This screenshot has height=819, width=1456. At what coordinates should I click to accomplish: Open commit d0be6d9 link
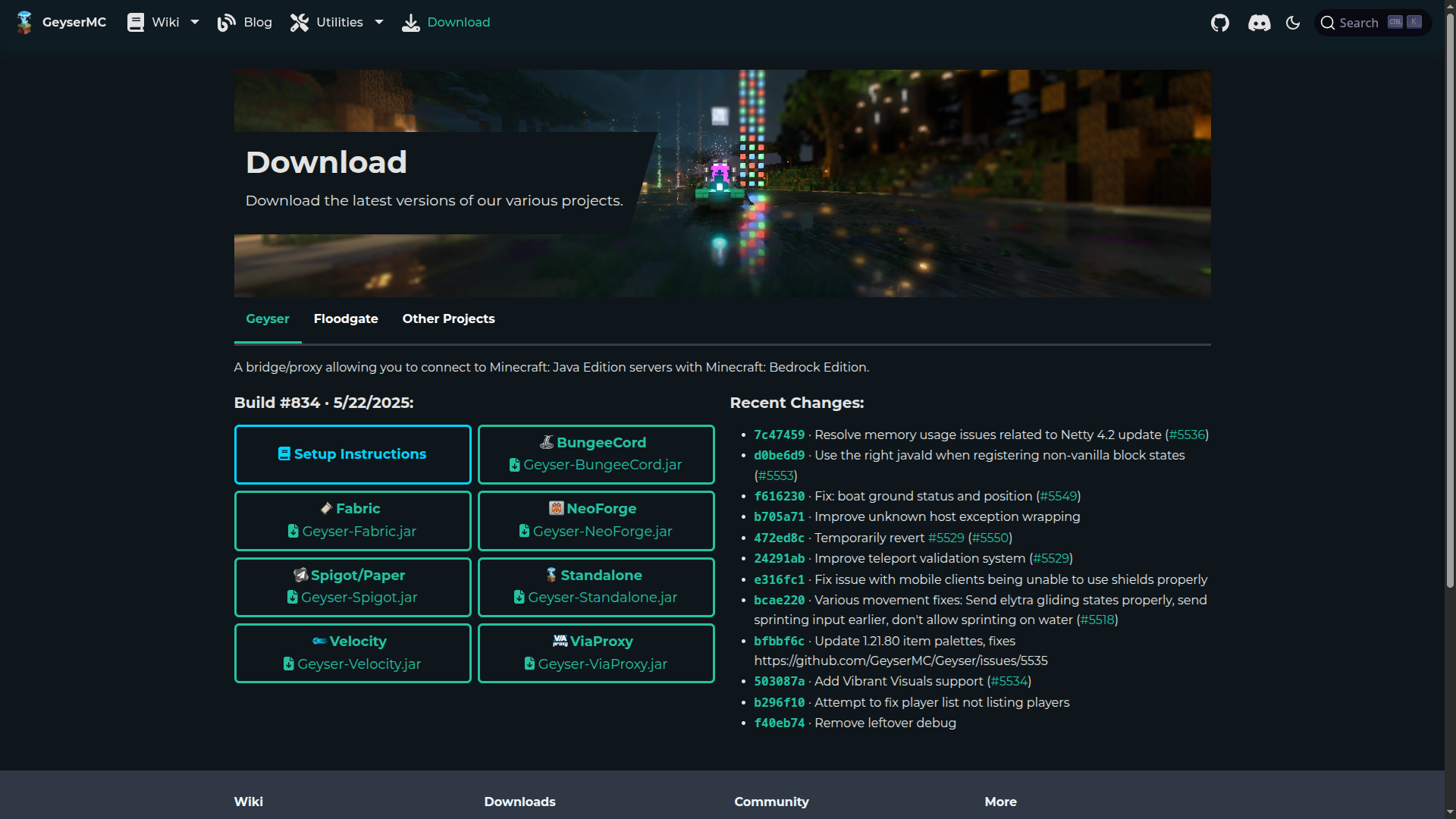pos(779,456)
